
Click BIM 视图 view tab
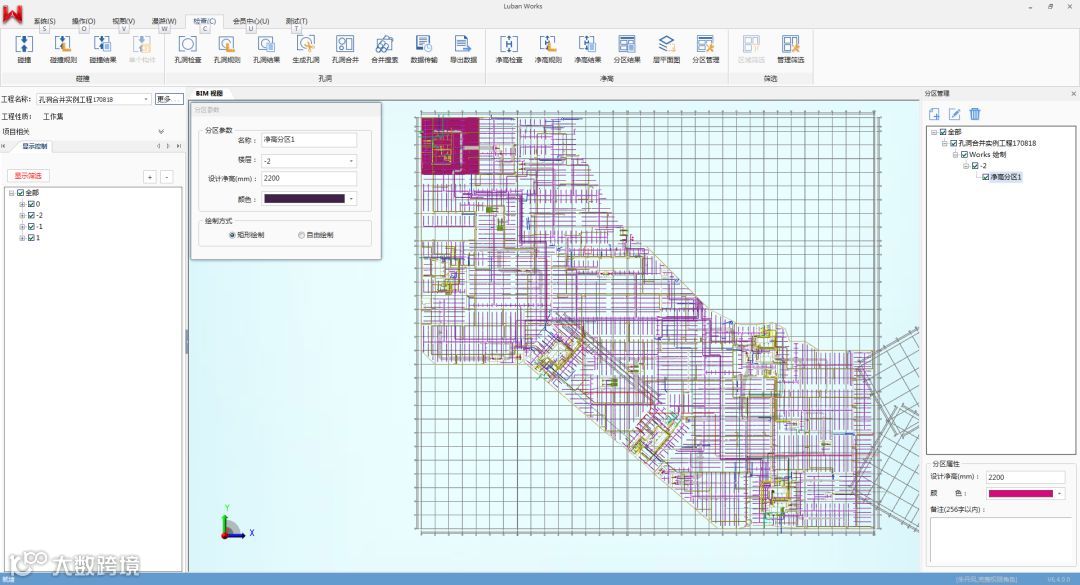209,93
